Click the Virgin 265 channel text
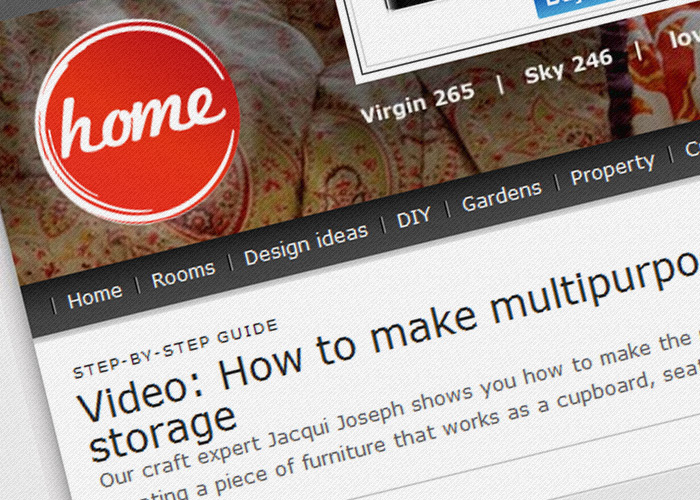 (x=417, y=102)
